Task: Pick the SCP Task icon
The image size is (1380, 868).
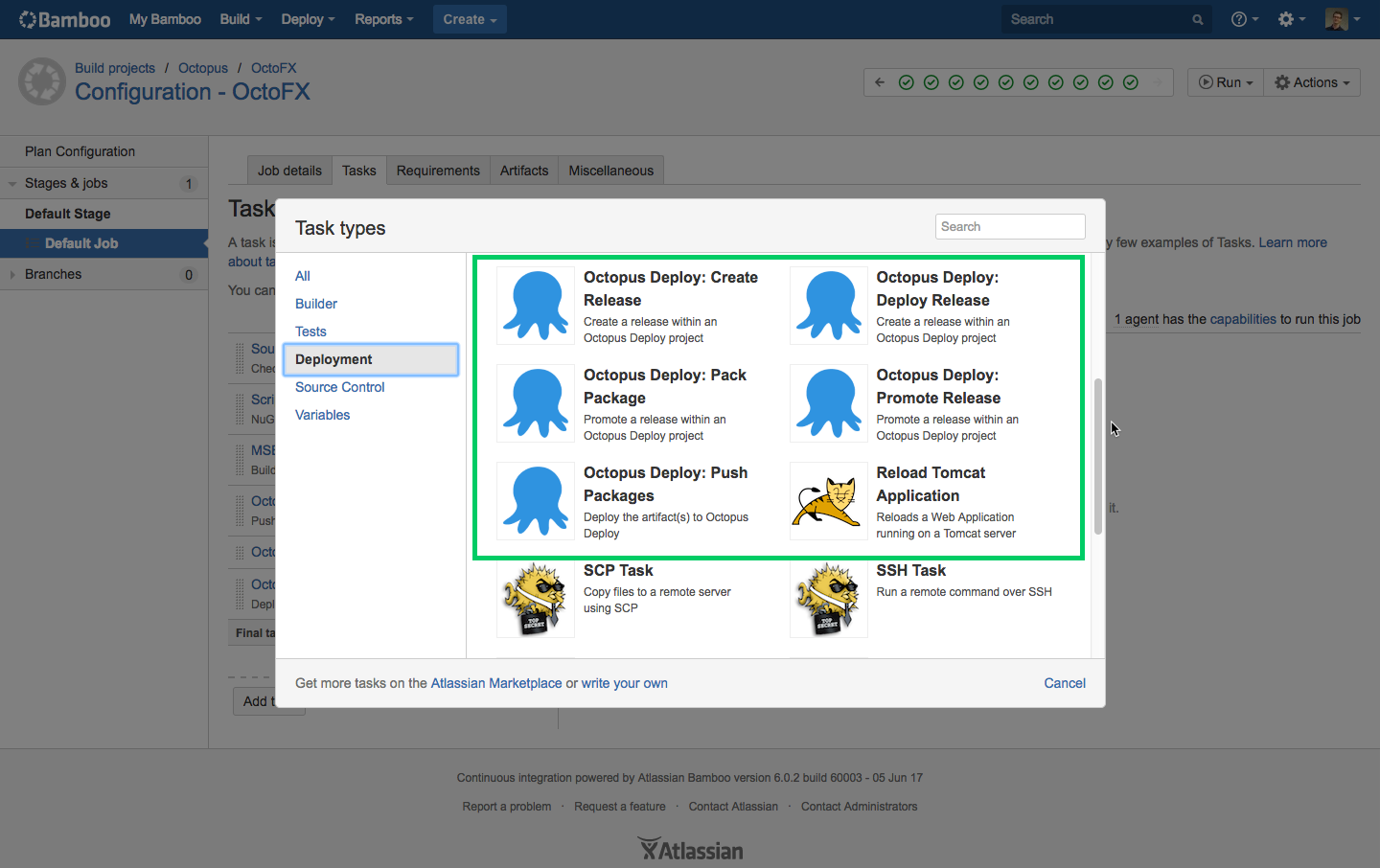Action: point(535,599)
